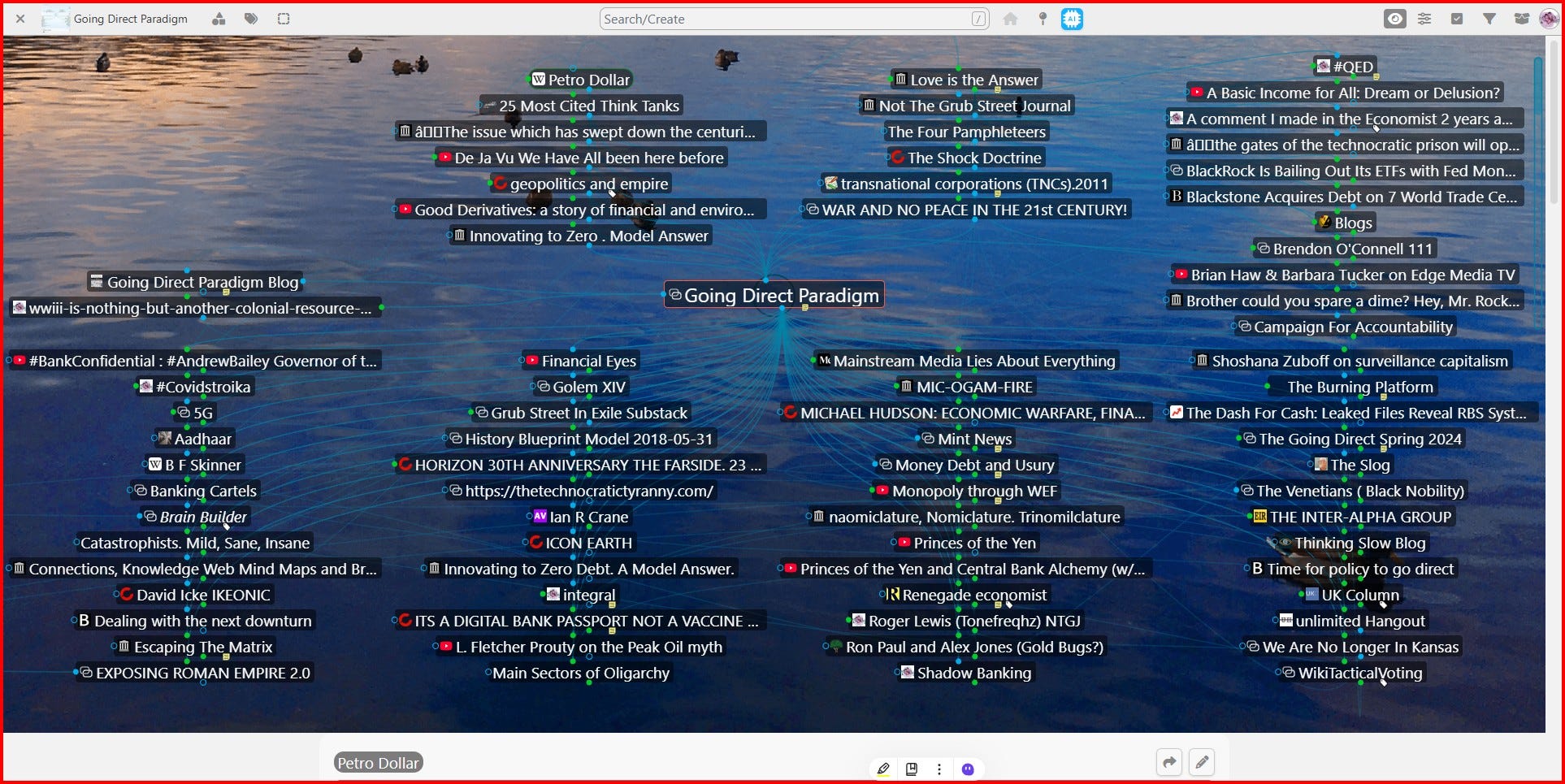Toggle the checkmark icon in top toolbar
1565x784 pixels.
[x=1457, y=19]
